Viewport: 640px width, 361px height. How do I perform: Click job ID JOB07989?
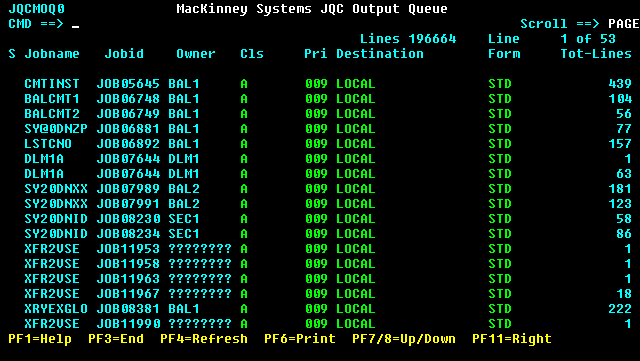[128, 189]
